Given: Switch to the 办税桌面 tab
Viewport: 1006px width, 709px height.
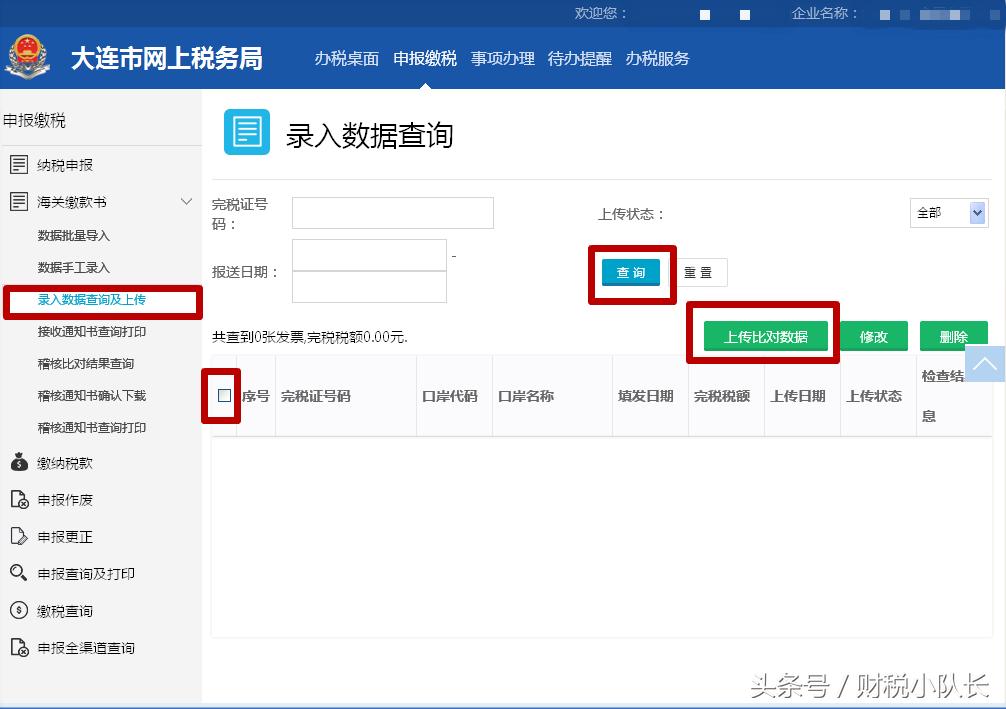Looking at the screenshot, I should coord(347,59).
